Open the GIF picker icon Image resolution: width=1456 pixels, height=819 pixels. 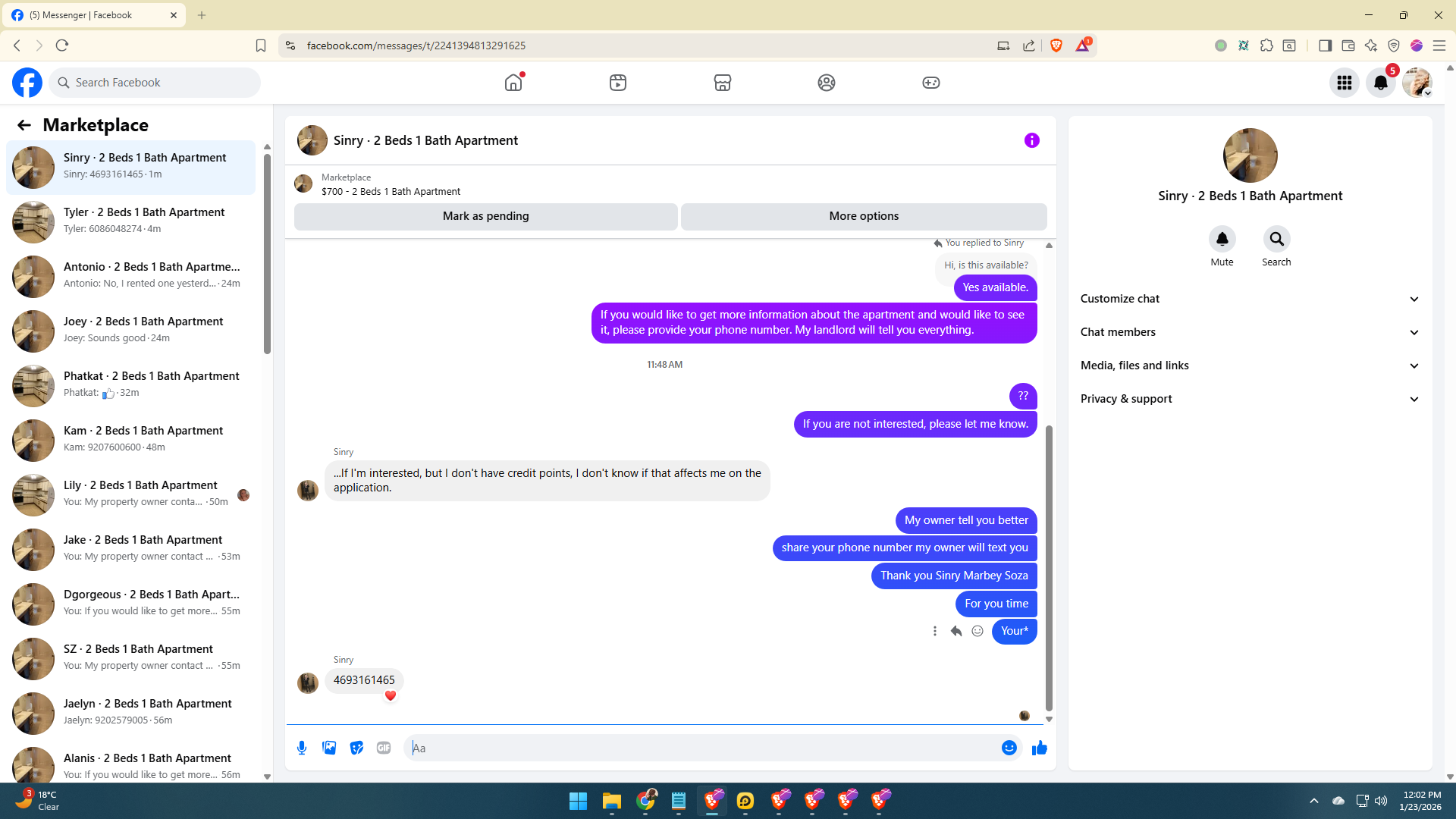click(384, 748)
